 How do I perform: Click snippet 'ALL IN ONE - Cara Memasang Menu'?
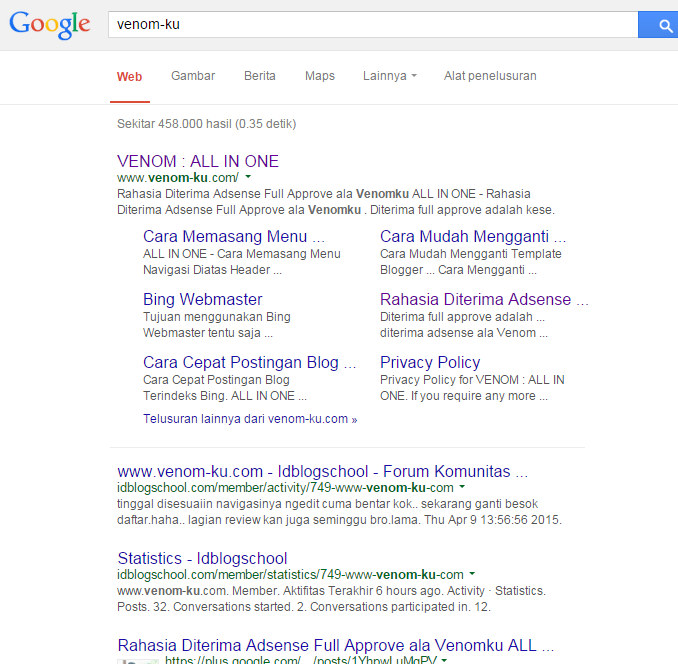click(242, 254)
